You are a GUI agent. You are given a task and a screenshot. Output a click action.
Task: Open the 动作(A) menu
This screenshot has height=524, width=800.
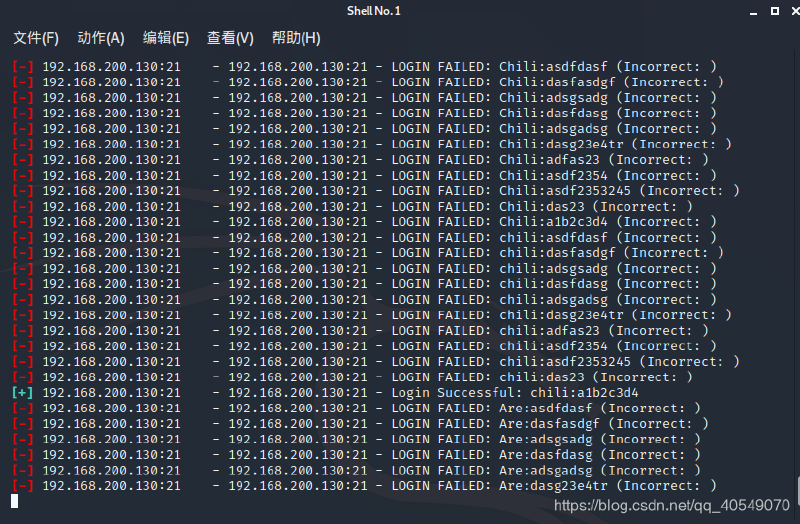click(x=101, y=38)
